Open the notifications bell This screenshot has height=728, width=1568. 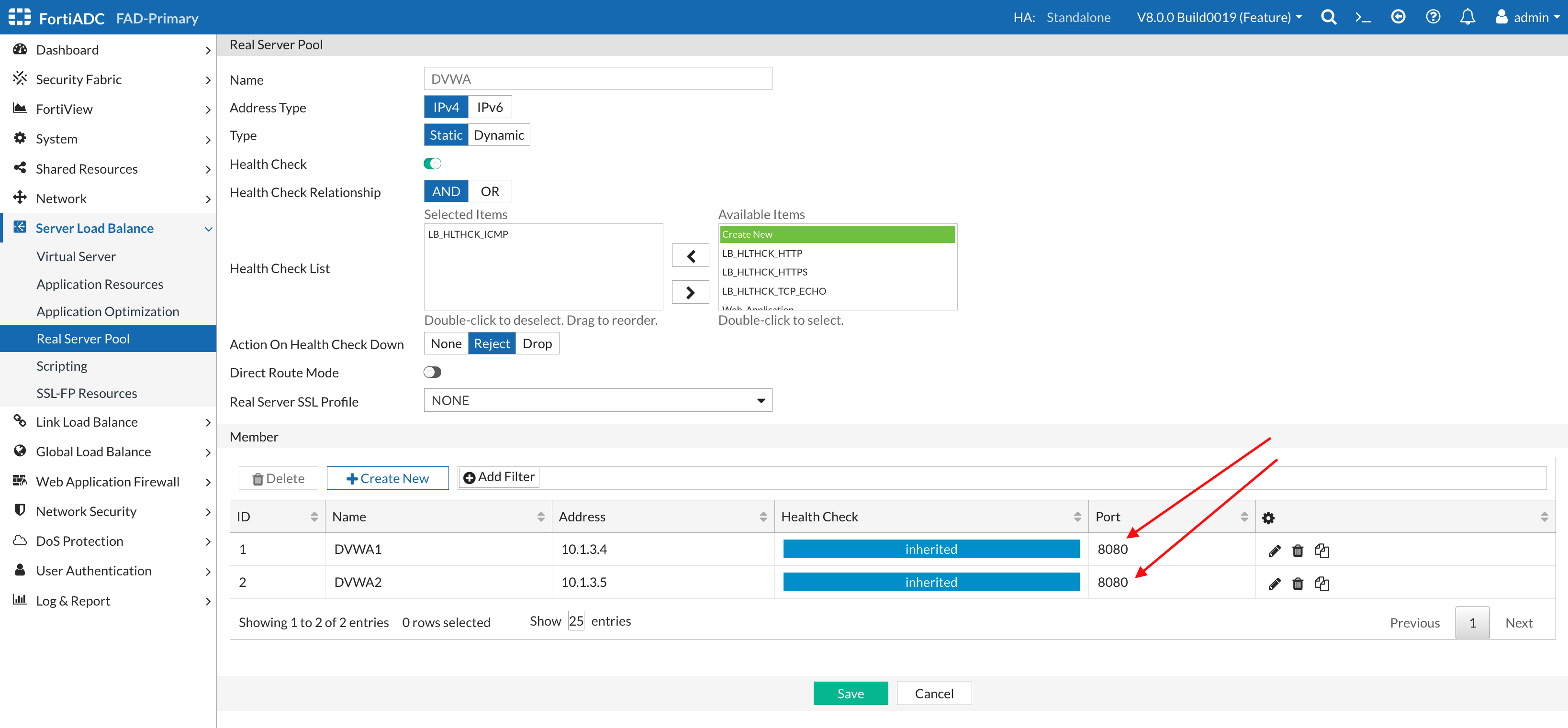(x=1467, y=17)
